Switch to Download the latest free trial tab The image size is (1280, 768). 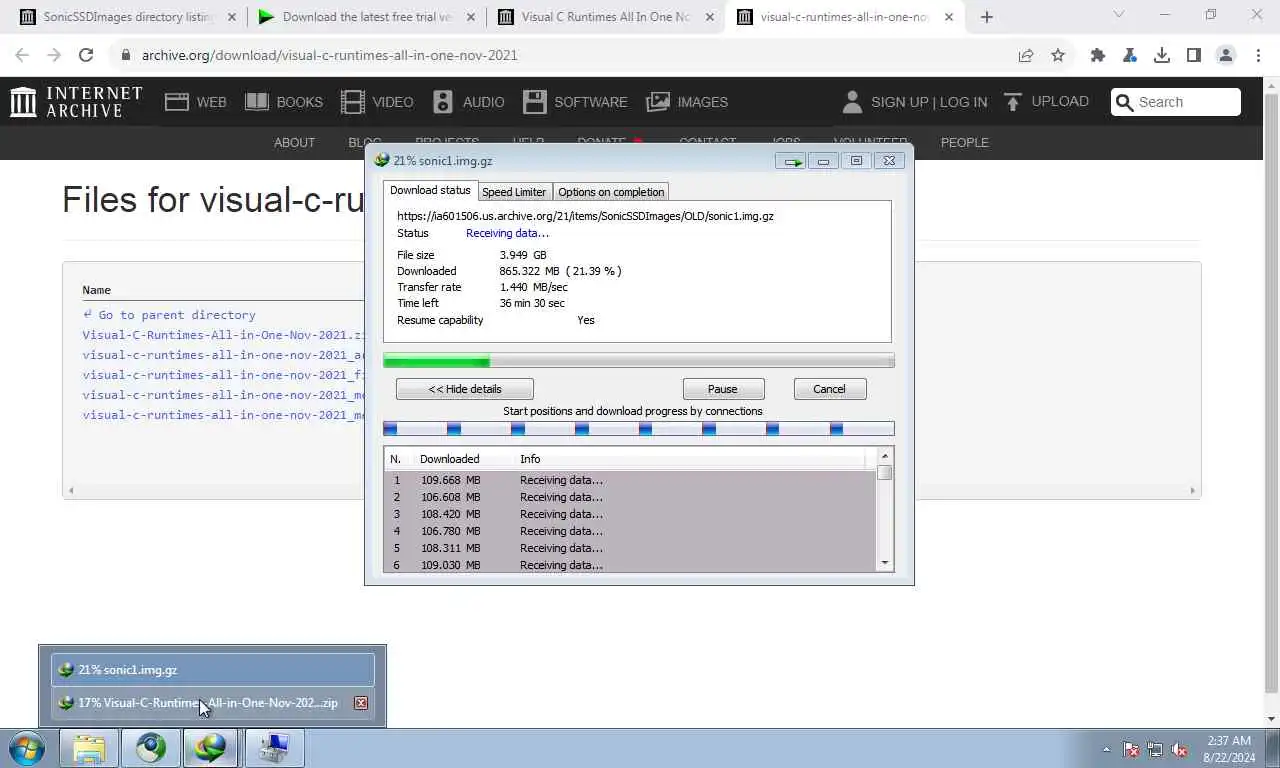point(366,17)
